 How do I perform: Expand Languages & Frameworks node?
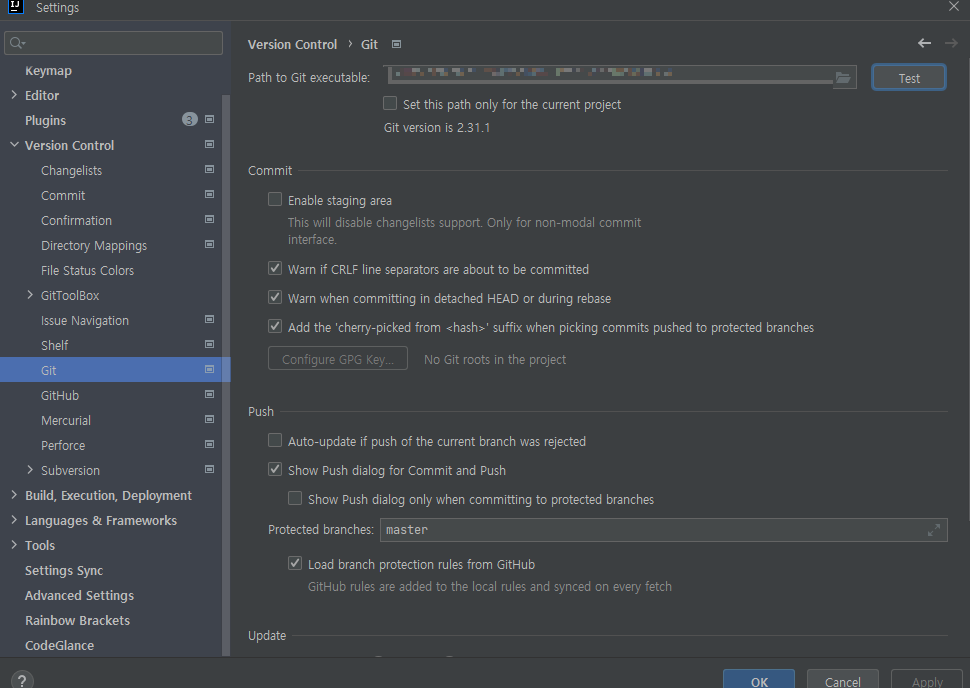click(14, 520)
